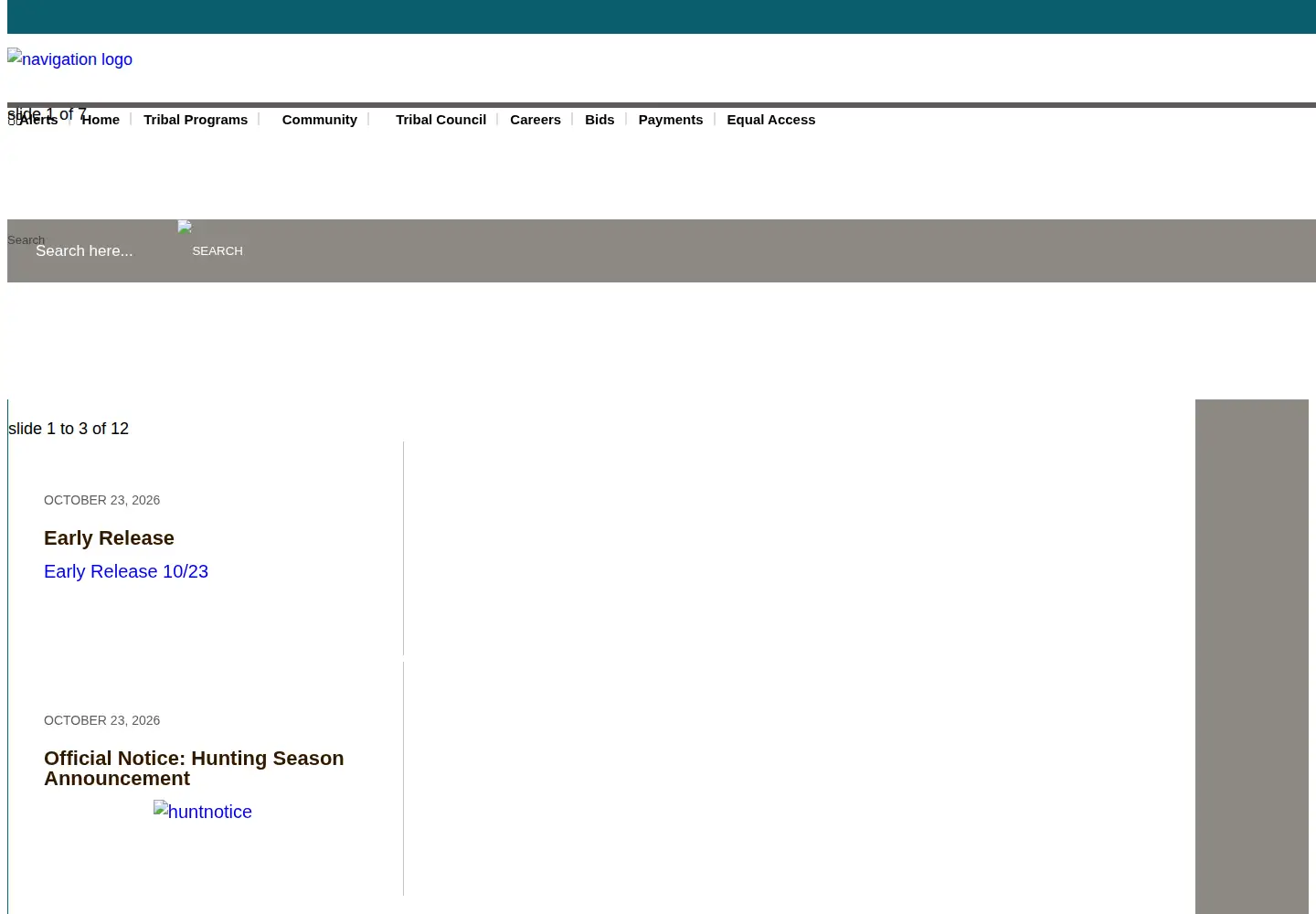Go to the Home page

[x=101, y=120]
